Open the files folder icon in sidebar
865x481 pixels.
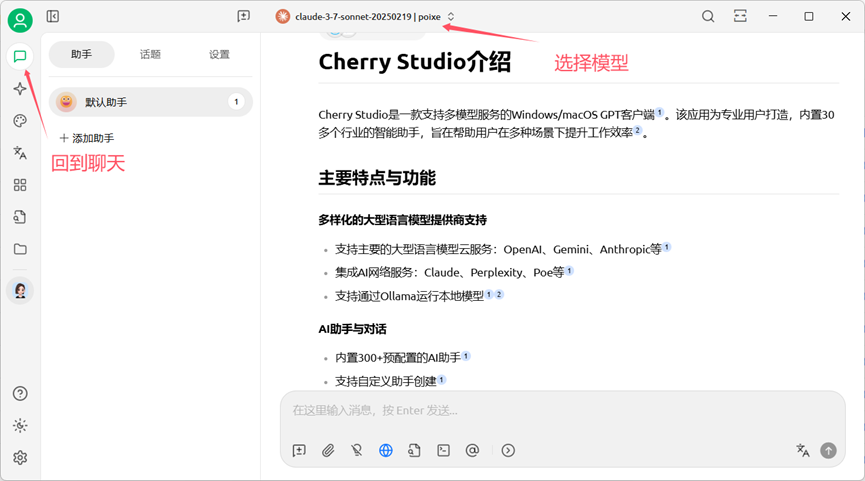point(20,249)
